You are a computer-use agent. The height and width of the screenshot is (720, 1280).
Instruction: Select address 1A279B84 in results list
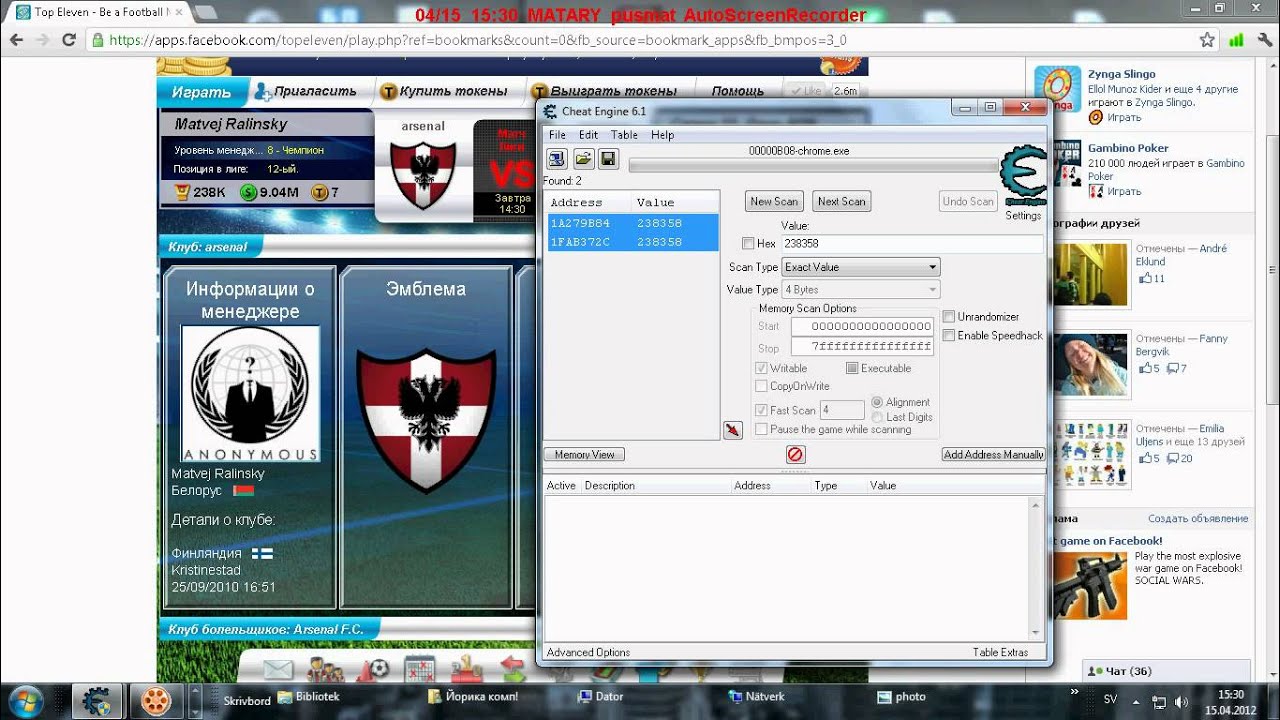[632, 224]
